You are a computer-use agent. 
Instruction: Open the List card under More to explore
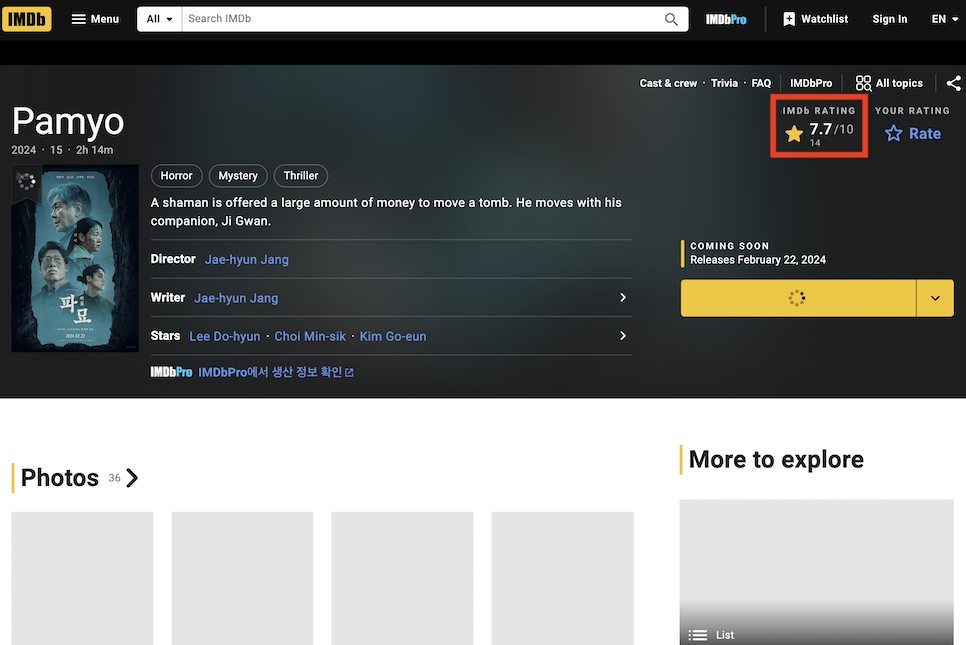pyautogui.click(x=816, y=572)
